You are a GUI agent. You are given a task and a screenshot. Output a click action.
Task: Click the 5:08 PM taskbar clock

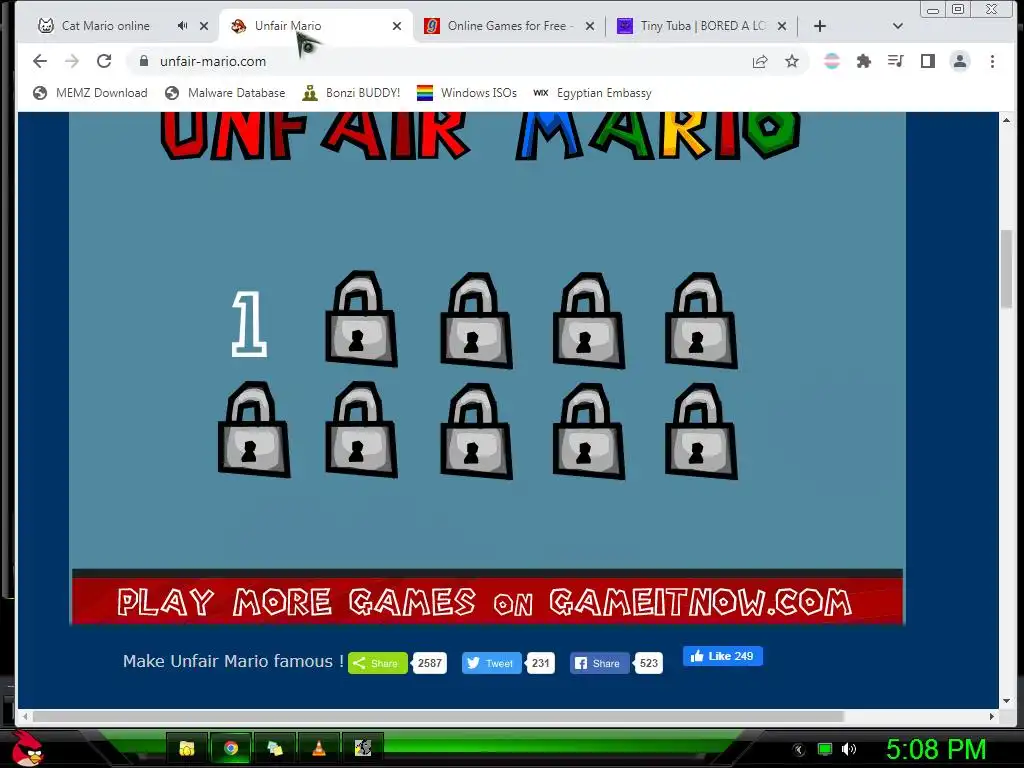(x=936, y=749)
